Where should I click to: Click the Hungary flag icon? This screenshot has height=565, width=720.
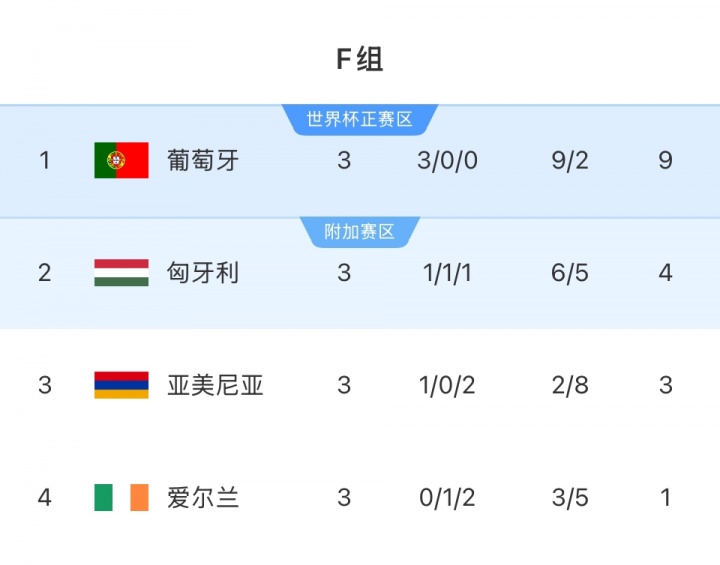click(121, 273)
